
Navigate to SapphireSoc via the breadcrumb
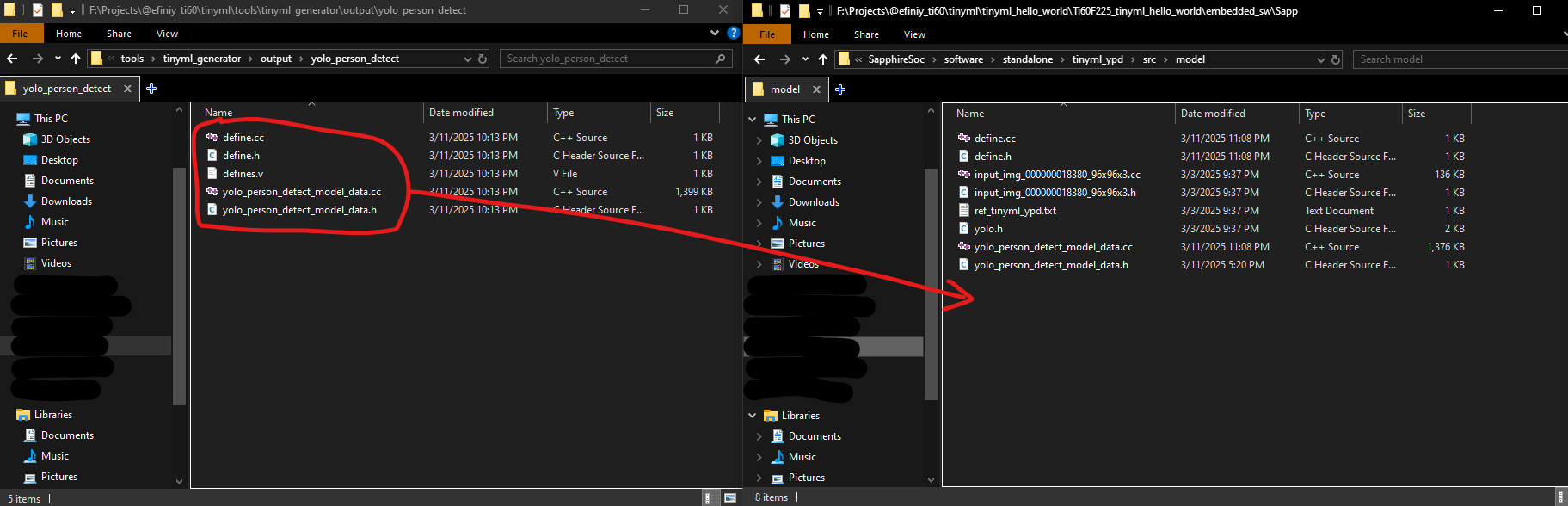click(896, 59)
